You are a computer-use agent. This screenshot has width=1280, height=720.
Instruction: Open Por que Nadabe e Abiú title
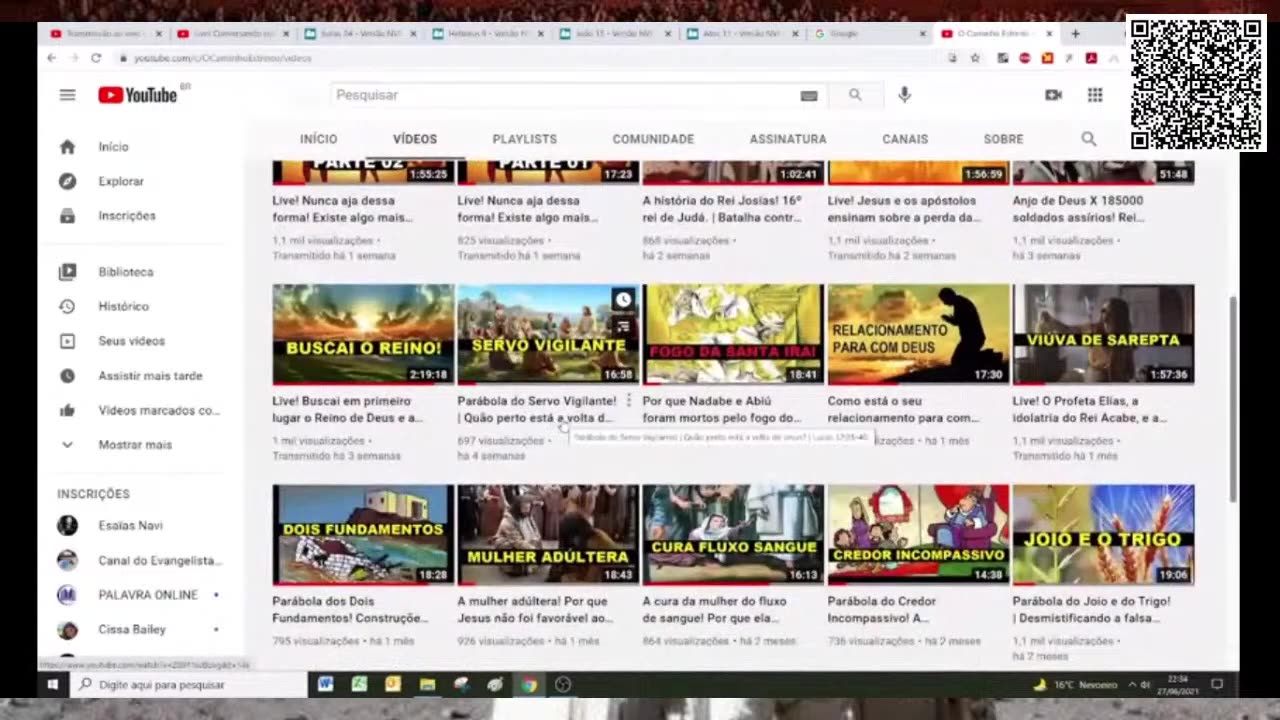pos(722,409)
